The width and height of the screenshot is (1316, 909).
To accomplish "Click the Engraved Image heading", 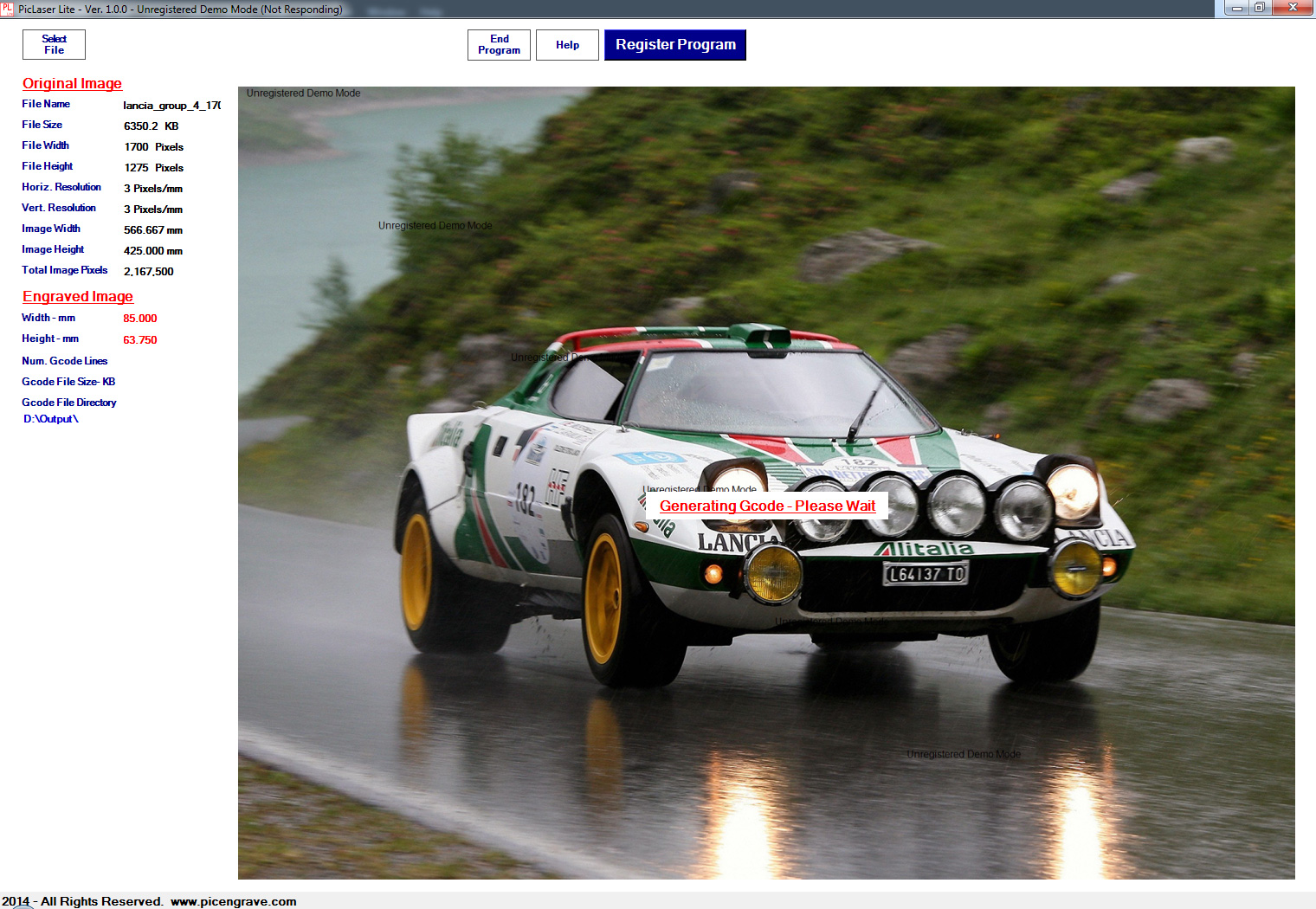I will click(x=78, y=296).
